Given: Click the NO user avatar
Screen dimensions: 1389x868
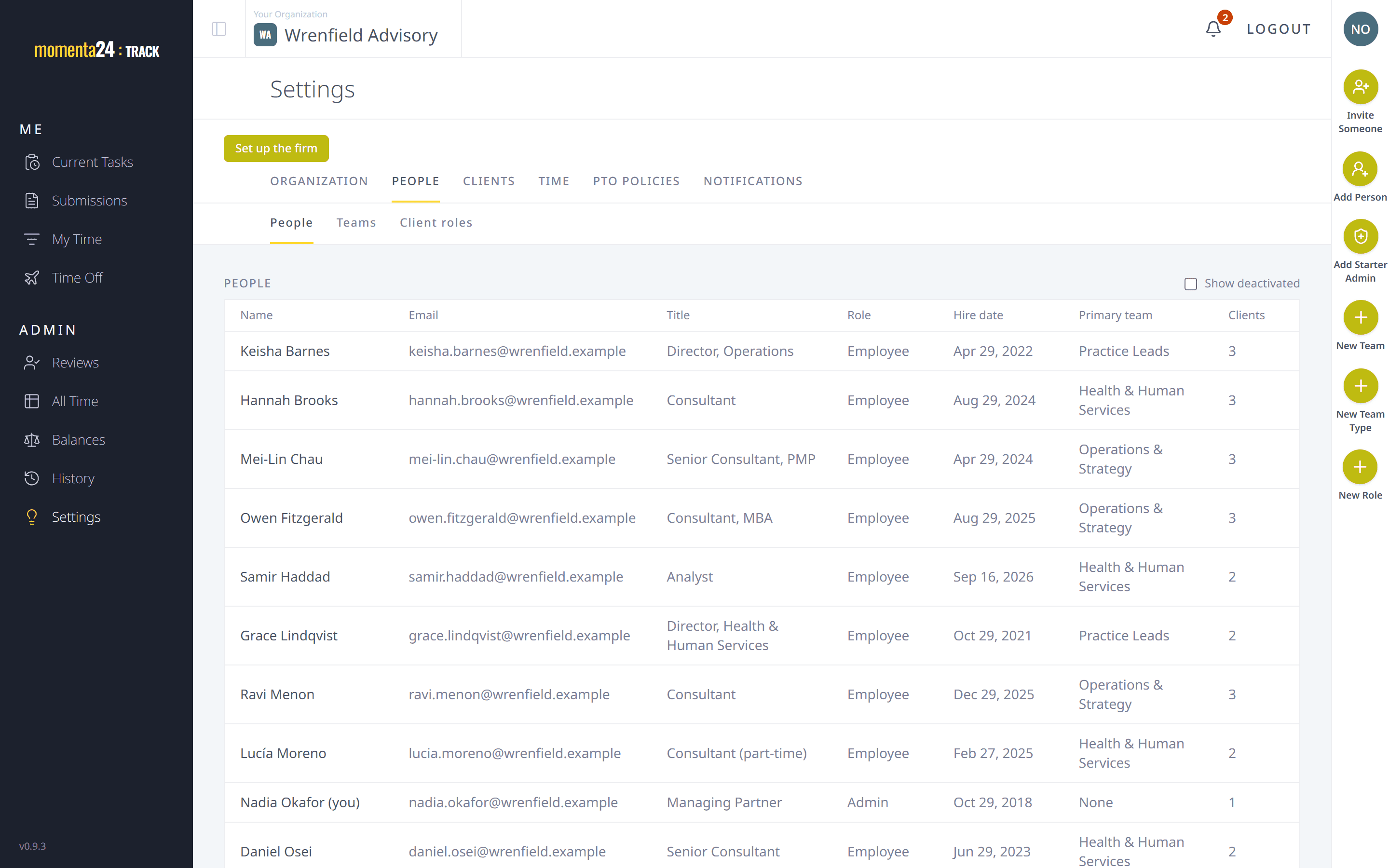Looking at the screenshot, I should [1360, 29].
